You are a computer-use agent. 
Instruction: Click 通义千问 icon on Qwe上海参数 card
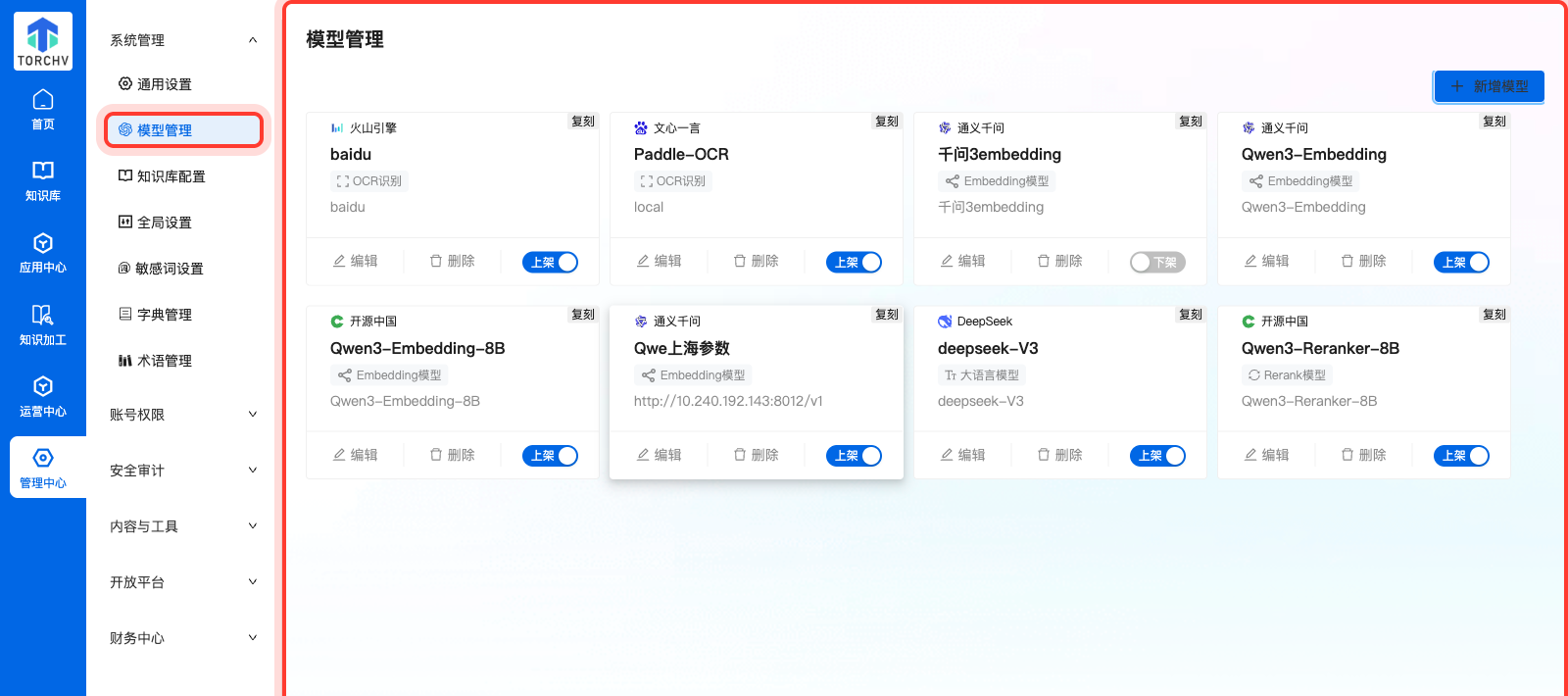641,322
